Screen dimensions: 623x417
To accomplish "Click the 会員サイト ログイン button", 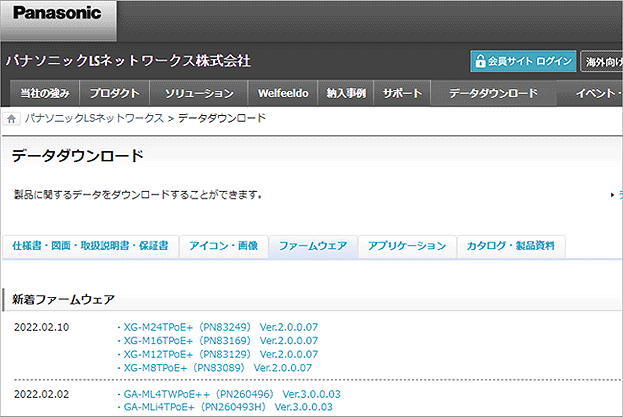I will pos(523,61).
